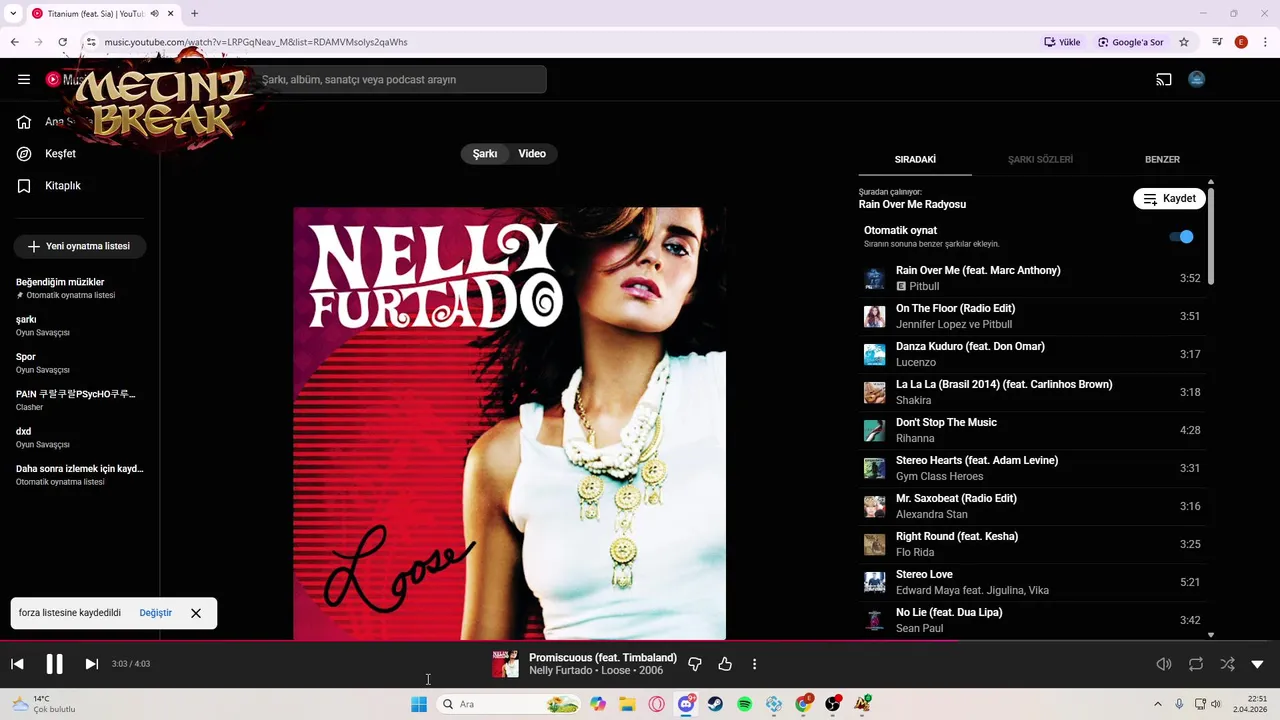This screenshot has width=1280, height=720.
Task: Go back in the browser
Action: click(14, 42)
